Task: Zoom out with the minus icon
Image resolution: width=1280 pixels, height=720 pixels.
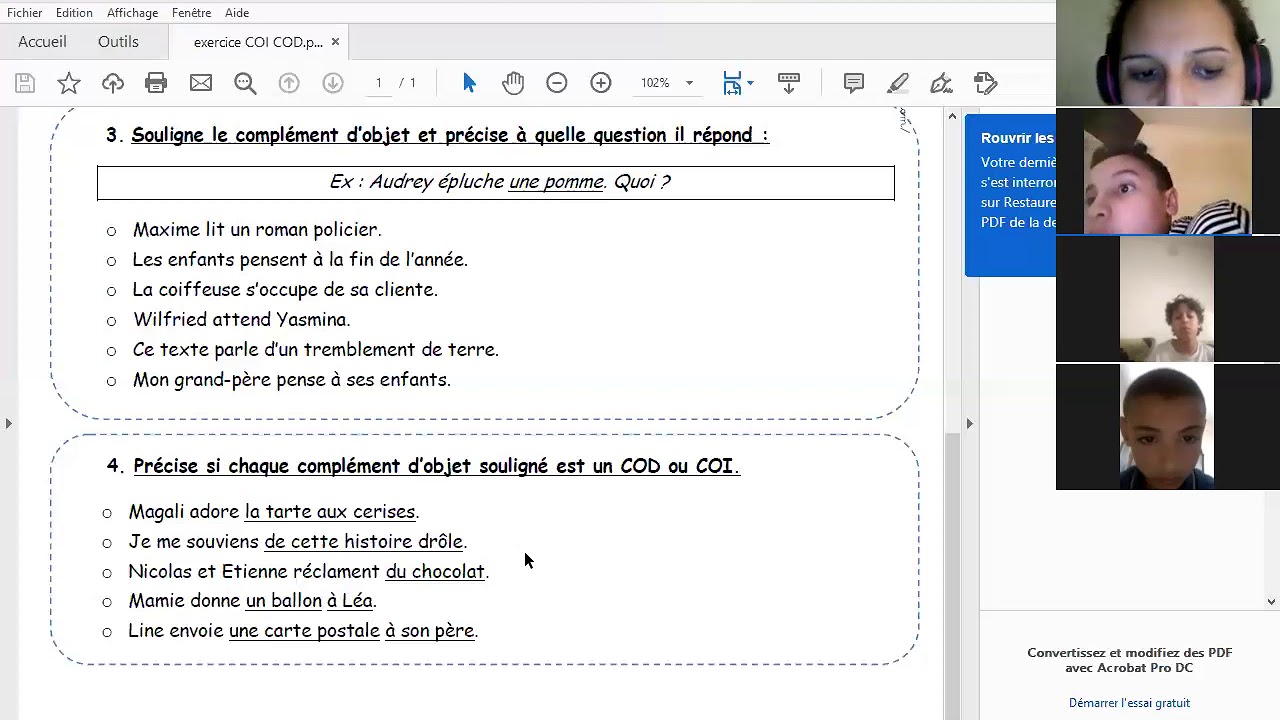Action: pos(557,83)
